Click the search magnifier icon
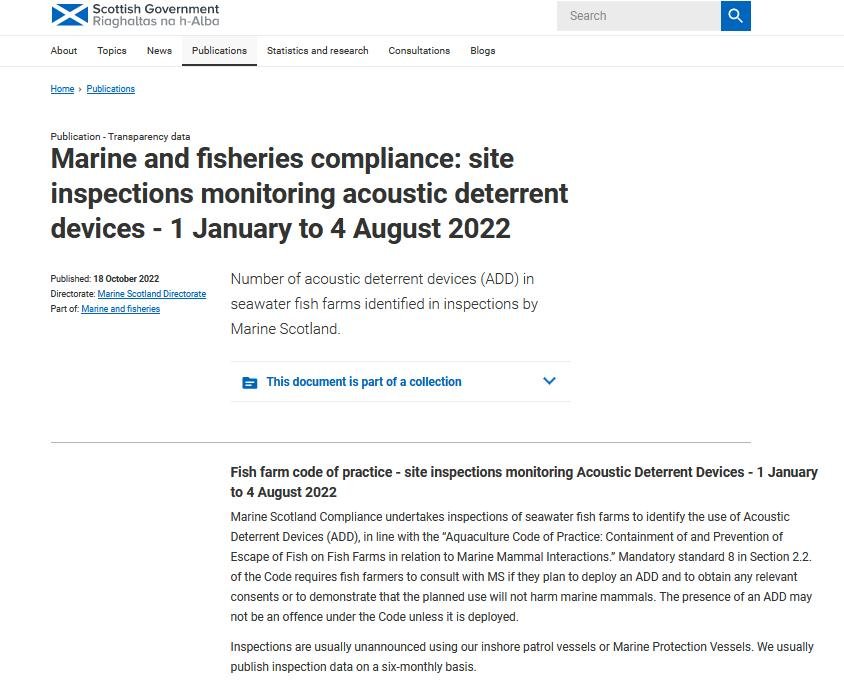Viewport: 844px width, 682px height. pos(735,16)
